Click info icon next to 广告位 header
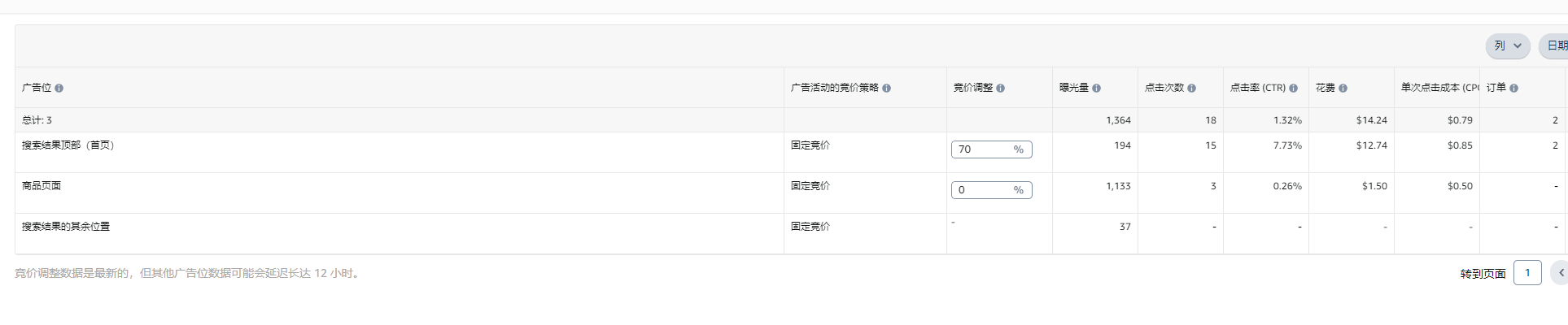 pos(59,88)
